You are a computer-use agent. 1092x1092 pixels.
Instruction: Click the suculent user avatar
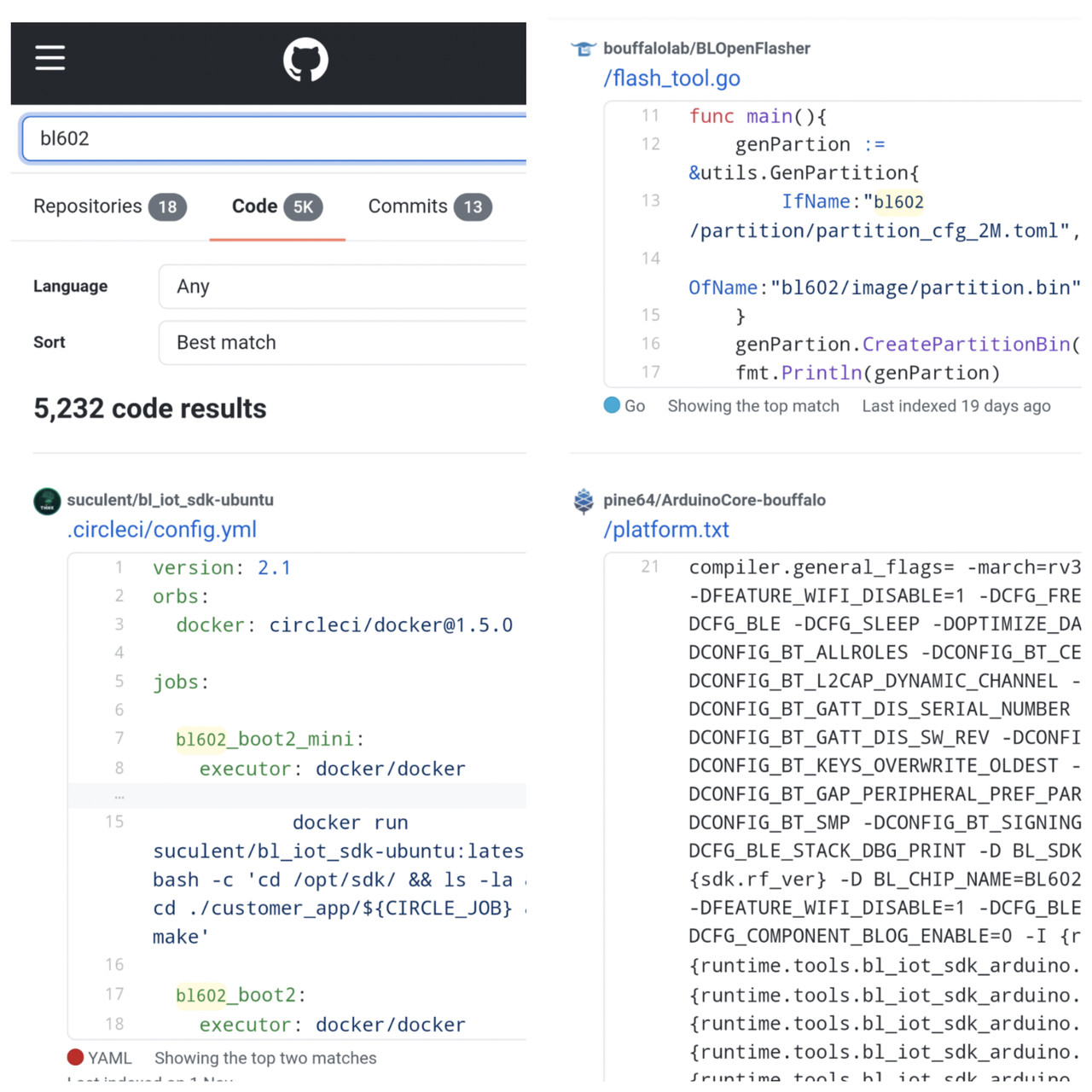[47, 501]
